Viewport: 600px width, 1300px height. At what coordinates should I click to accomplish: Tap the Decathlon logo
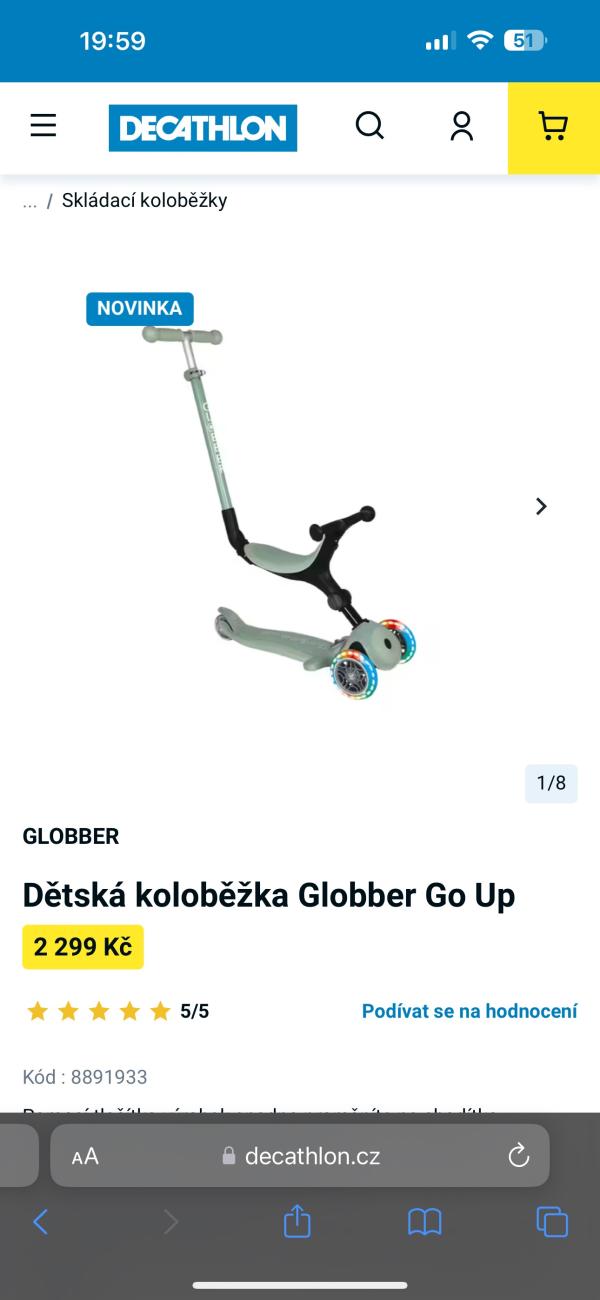pos(203,128)
